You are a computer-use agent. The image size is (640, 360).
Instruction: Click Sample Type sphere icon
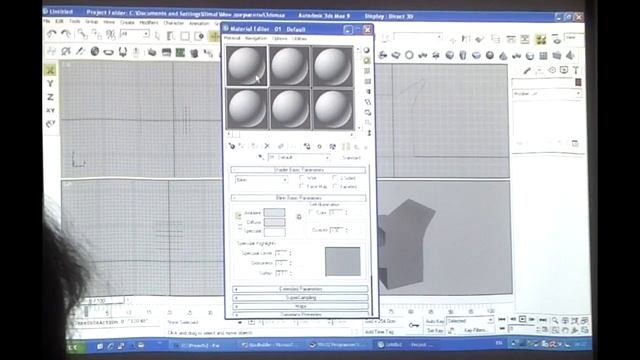click(367, 50)
